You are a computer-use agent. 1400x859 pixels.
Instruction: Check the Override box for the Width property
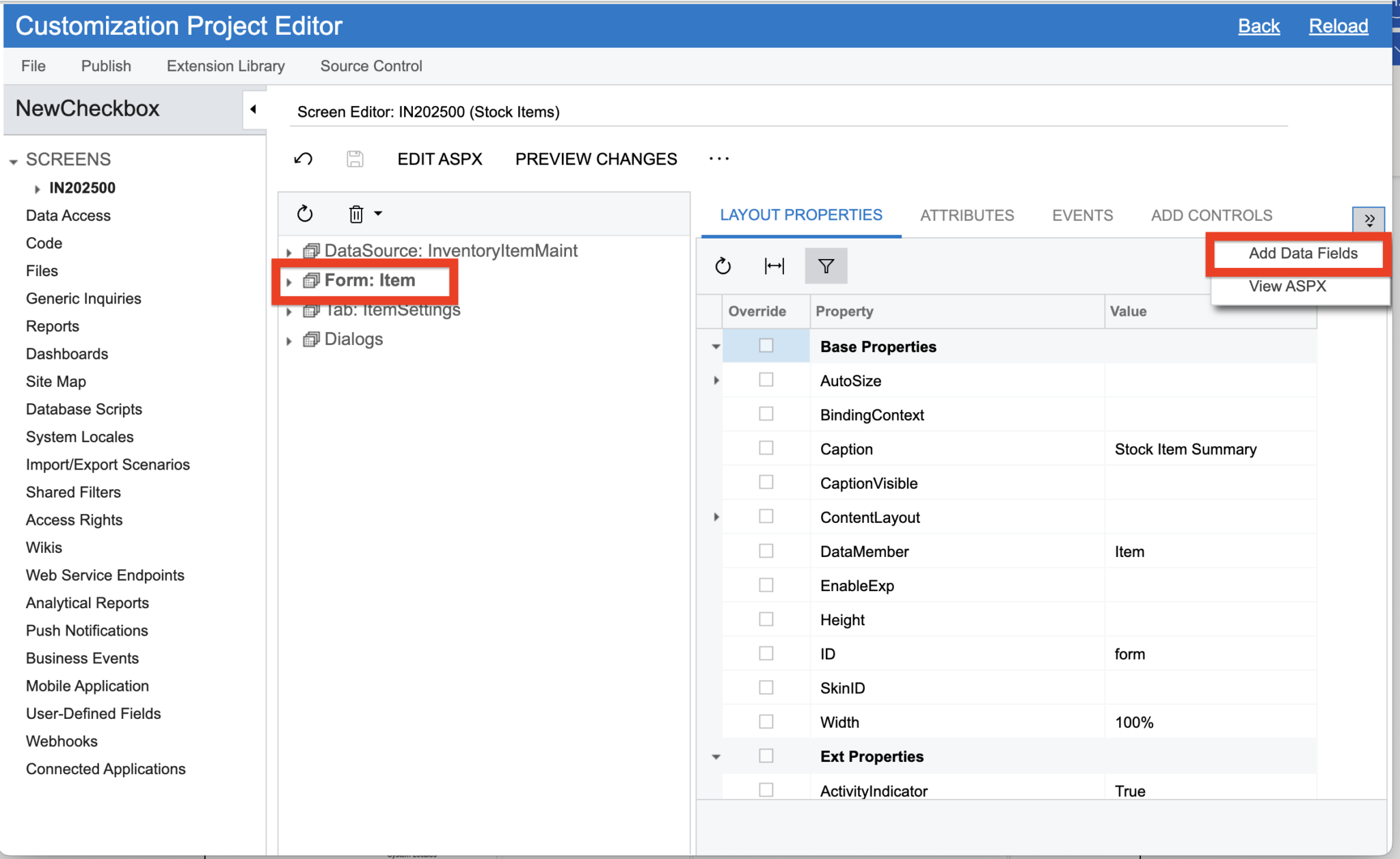[x=766, y=721]
